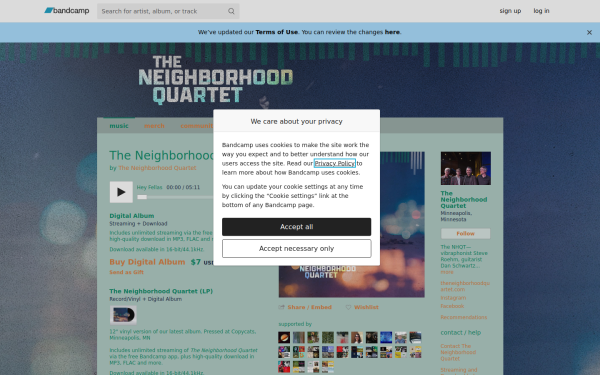Open the Facebook link
Image resolution: width=600 pixels, height=375 pixels.
click(x=452, y=306)
